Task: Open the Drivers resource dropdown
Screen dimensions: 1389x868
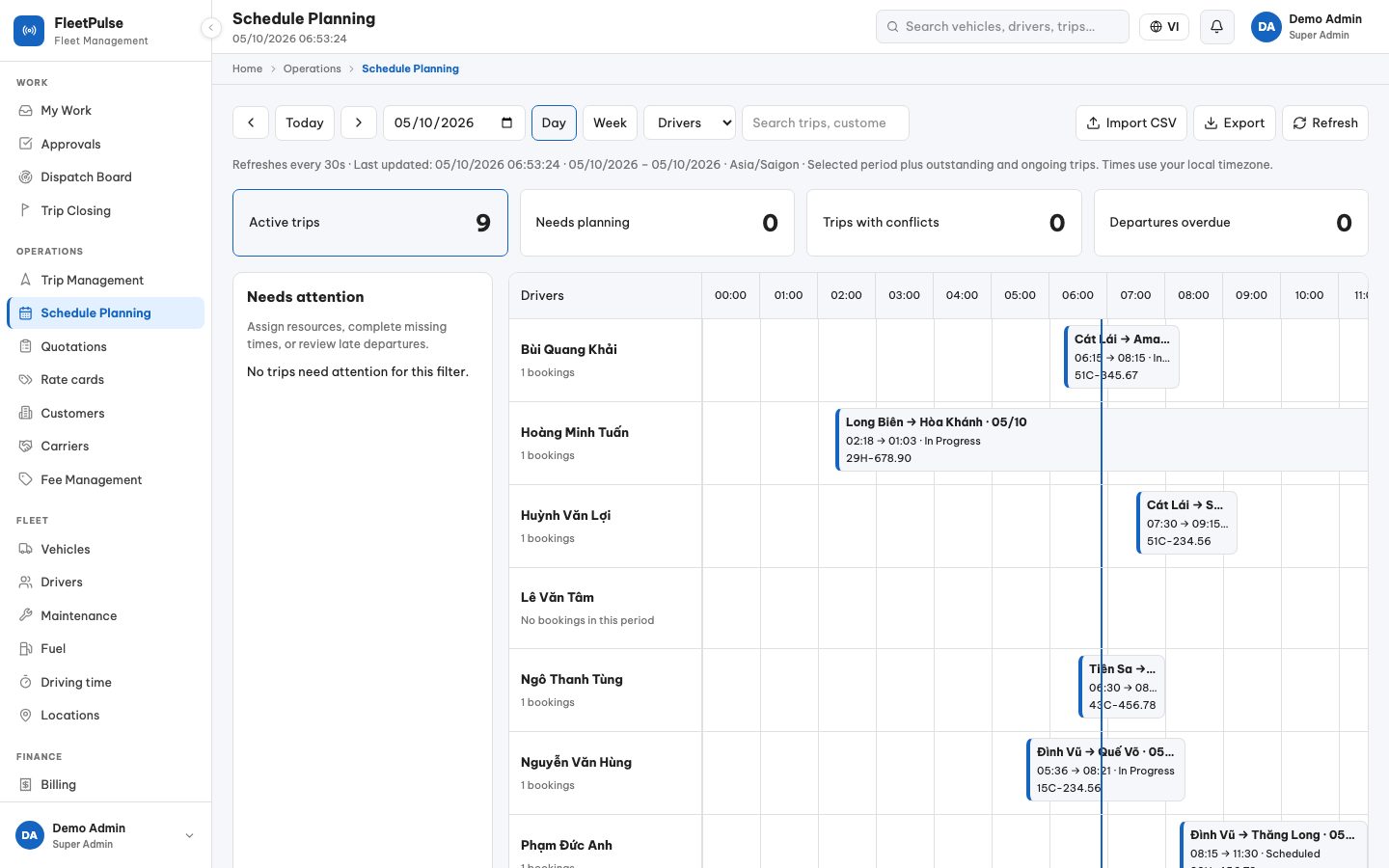Action: coord(690,122)
